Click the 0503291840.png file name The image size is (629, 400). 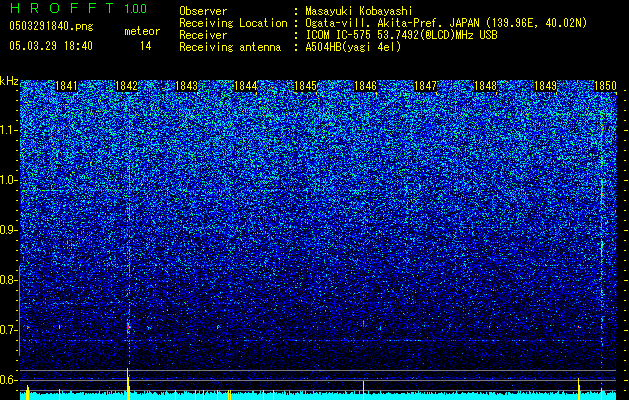pyautogui.click(x=51, y=26)
